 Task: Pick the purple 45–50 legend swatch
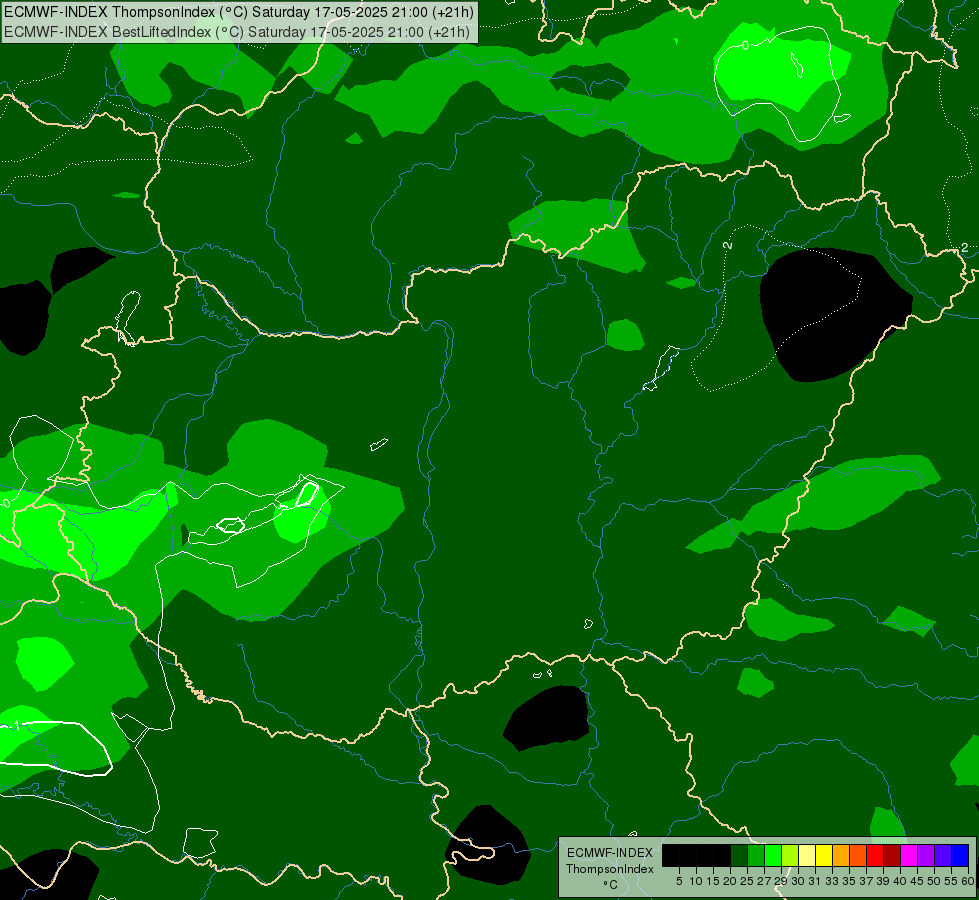pyautogui.click(x=926, y=855)
